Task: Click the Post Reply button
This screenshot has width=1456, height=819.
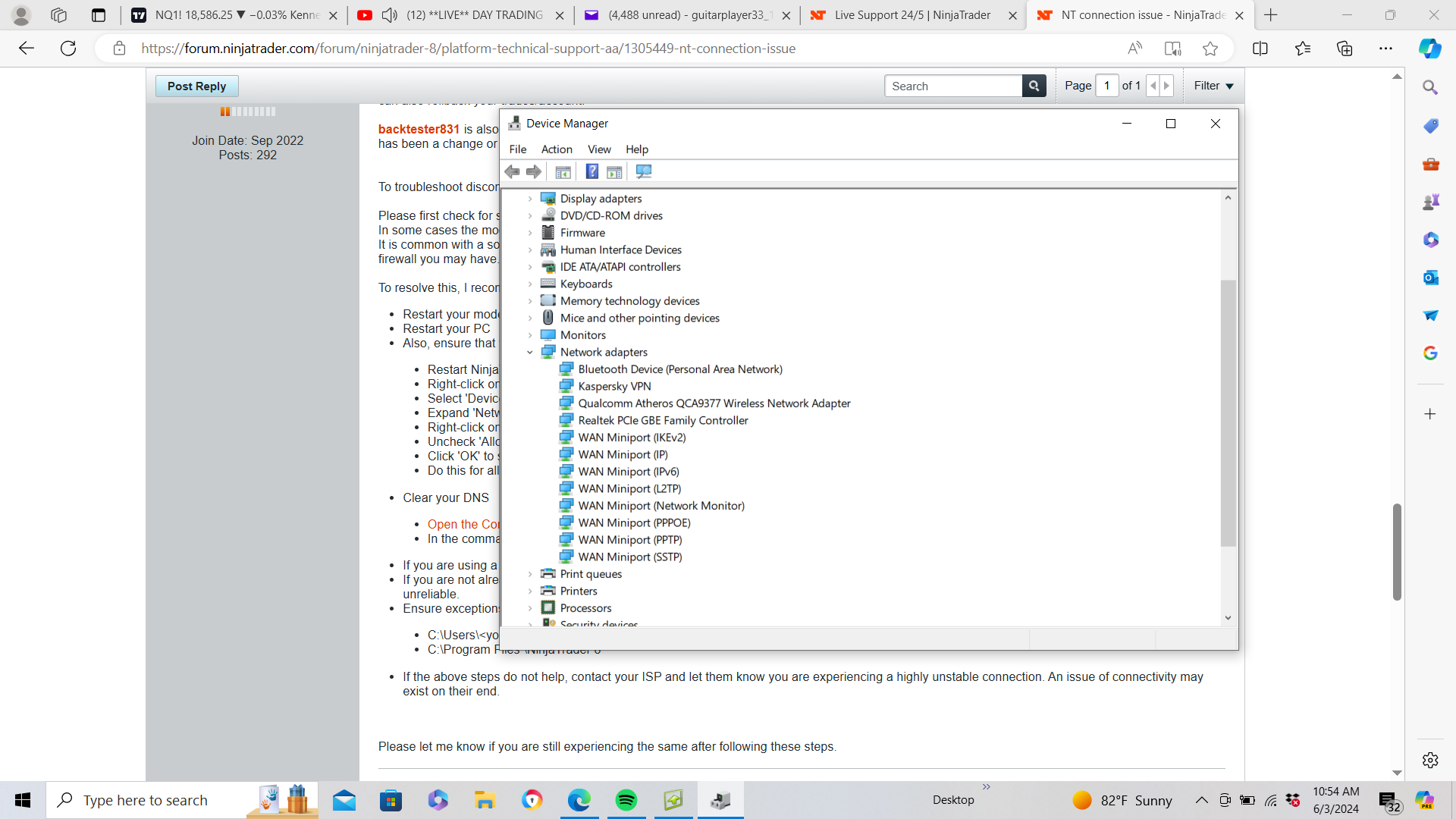Action: pyautogui.click(x=196, y=86)
